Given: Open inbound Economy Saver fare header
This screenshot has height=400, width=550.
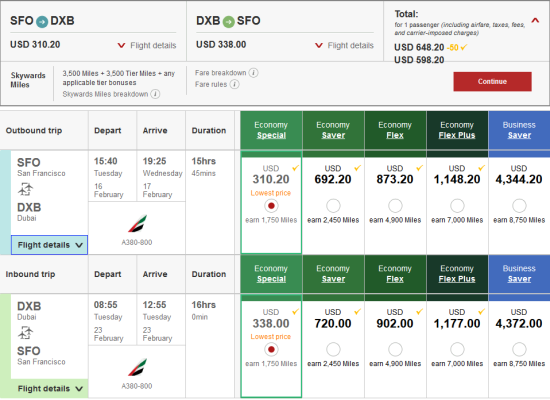Looking at the screenshot, I should (x=333, y=274).
